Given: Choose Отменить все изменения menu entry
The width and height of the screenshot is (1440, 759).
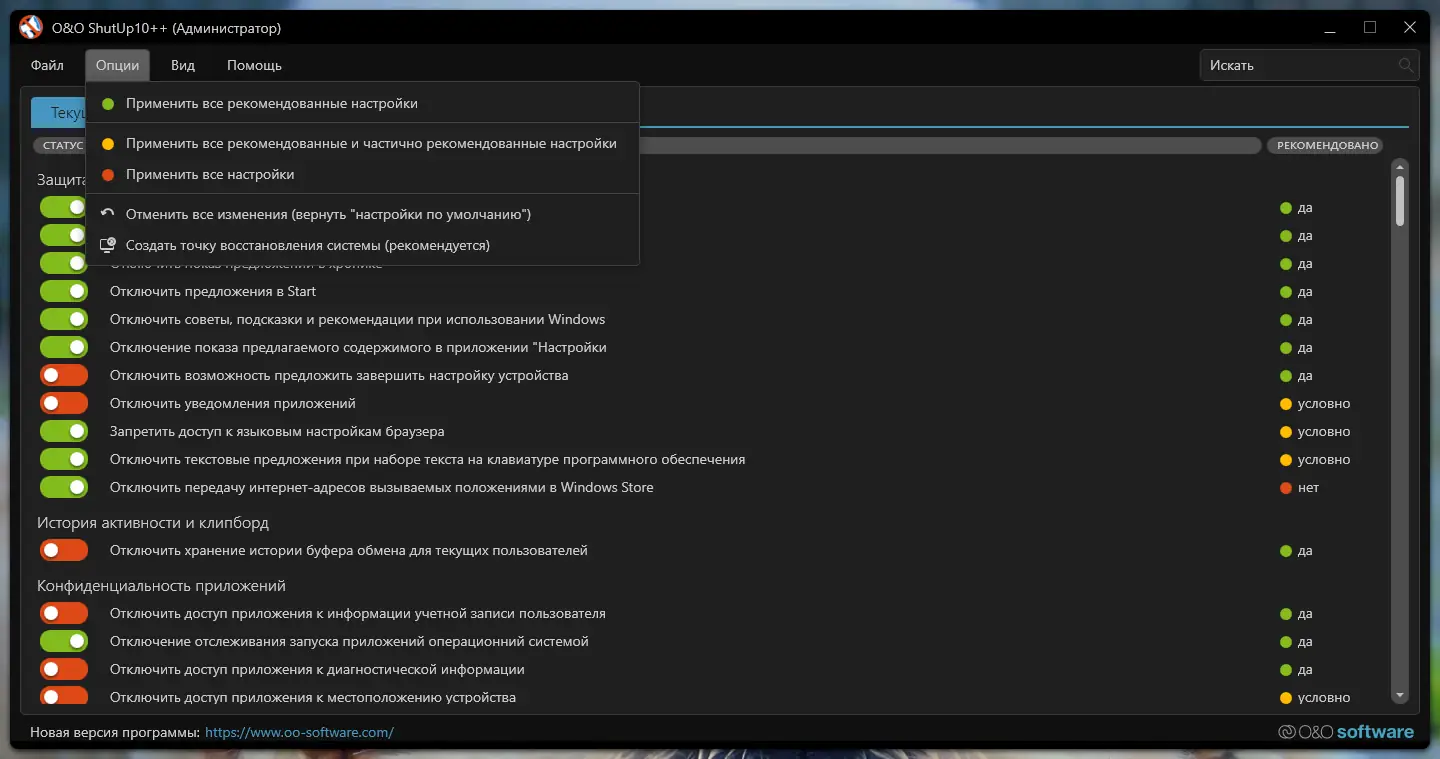Looking at the screenshot, I should coord(362,215).
